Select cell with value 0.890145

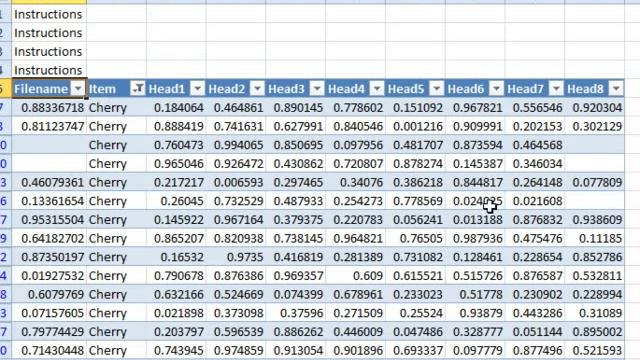(296, 108)
